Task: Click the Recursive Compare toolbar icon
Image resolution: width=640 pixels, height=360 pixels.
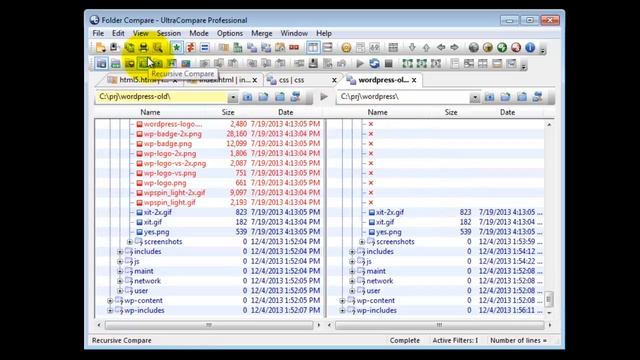Action: point(143,63)
